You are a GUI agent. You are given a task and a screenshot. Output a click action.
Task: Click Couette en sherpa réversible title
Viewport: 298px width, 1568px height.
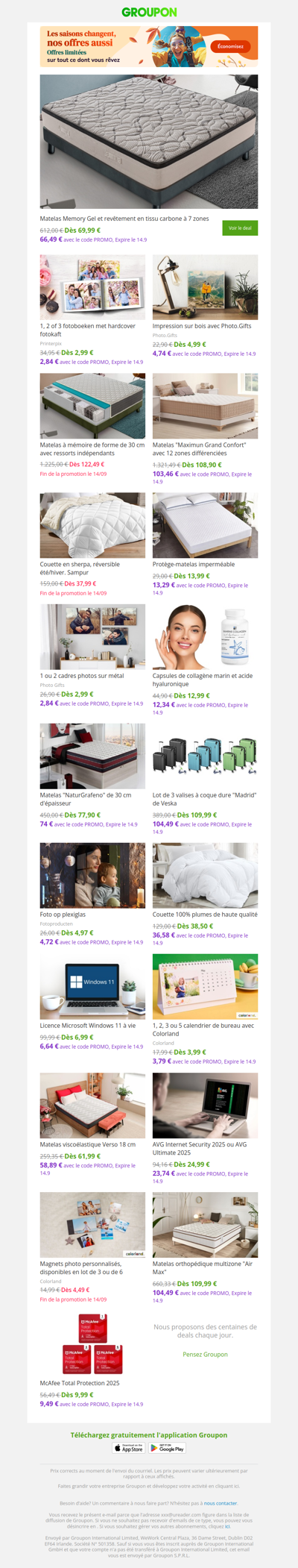80,568
